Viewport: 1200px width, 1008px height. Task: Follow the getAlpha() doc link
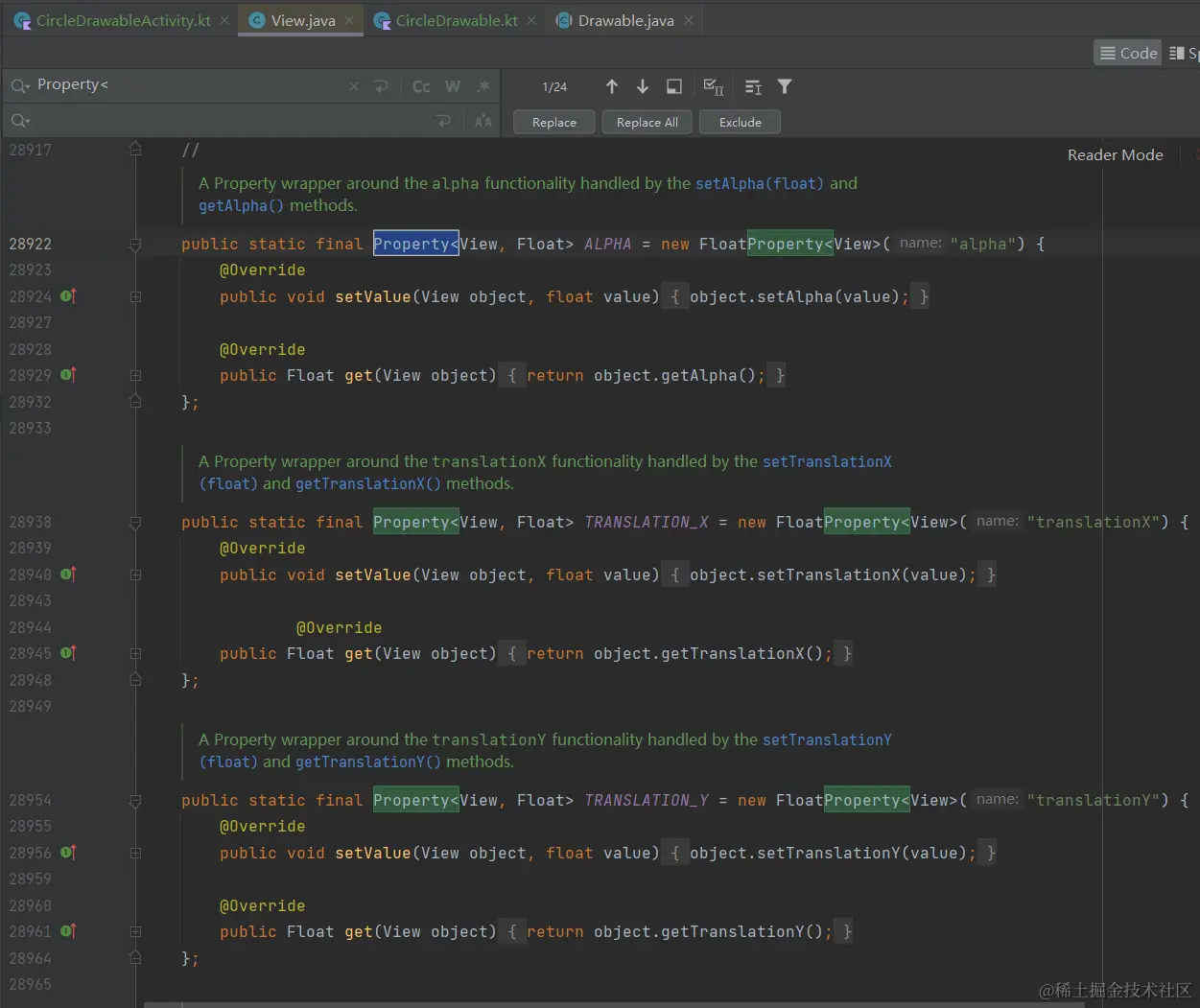coord(242,205)
